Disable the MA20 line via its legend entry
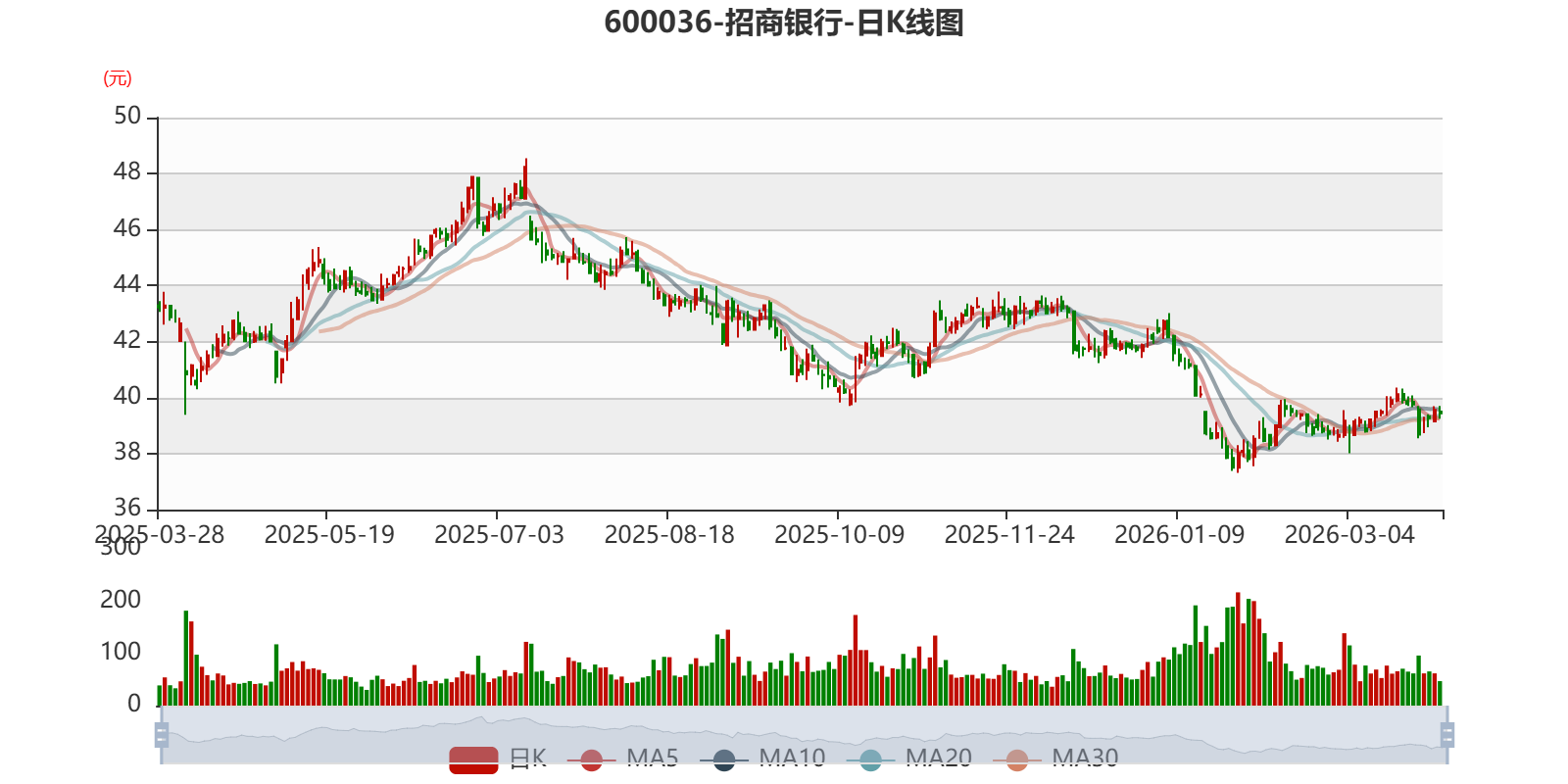 tap(909, 759)
